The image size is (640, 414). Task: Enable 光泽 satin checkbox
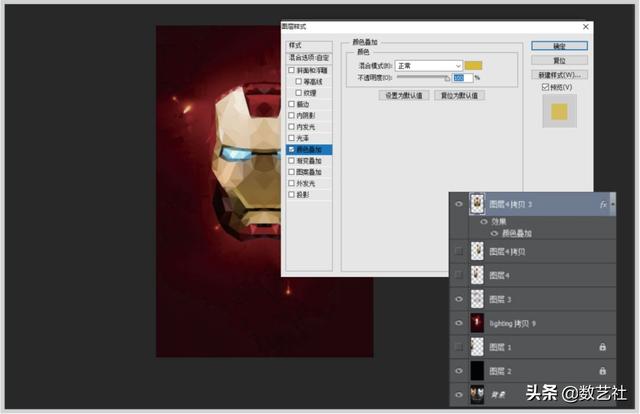pos(291,138)
